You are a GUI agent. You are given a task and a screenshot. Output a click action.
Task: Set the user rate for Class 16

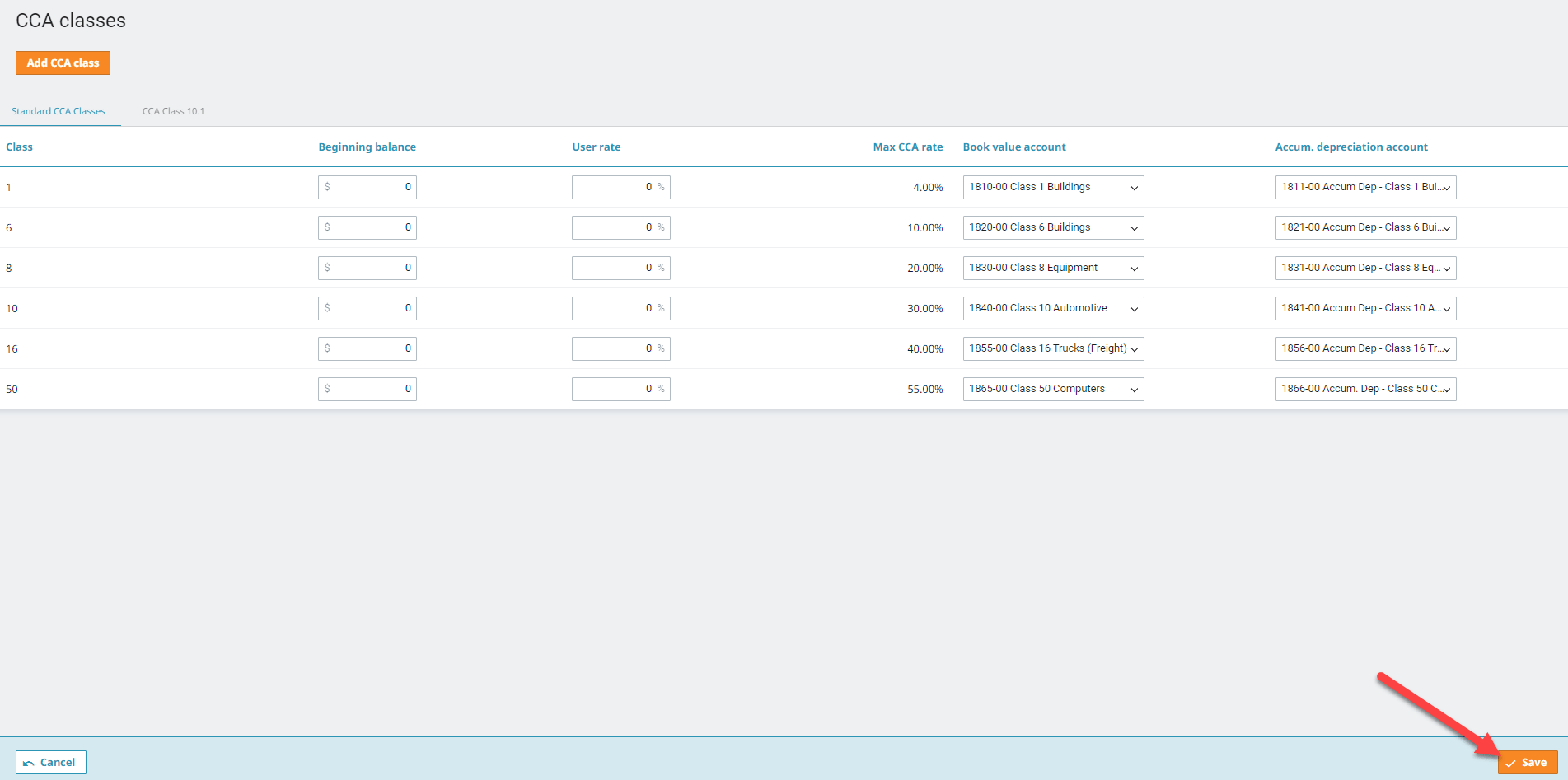coord(621,348)
